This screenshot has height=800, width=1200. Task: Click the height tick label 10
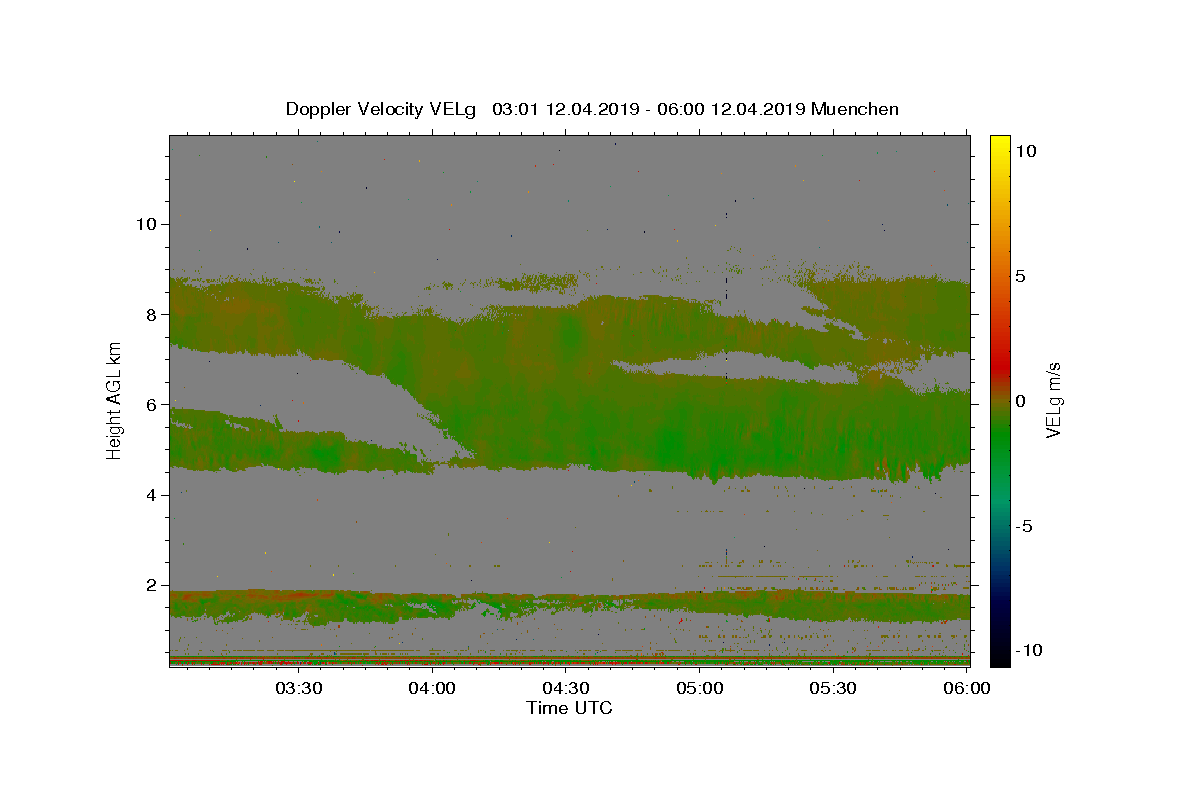(x=145, y=224)
